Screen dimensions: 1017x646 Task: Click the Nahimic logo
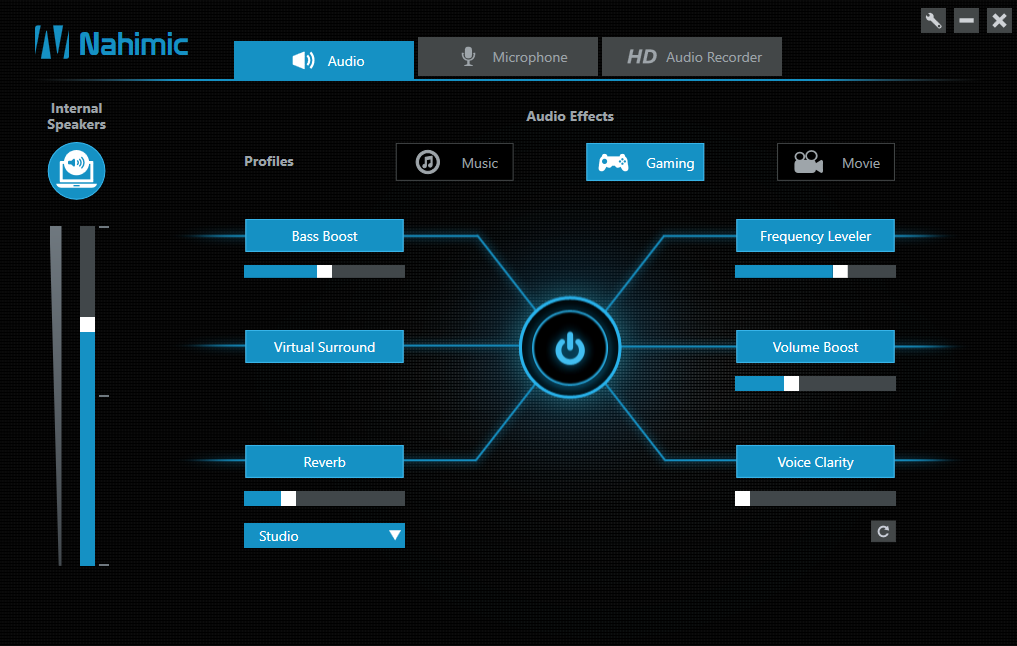click(111, 43)
